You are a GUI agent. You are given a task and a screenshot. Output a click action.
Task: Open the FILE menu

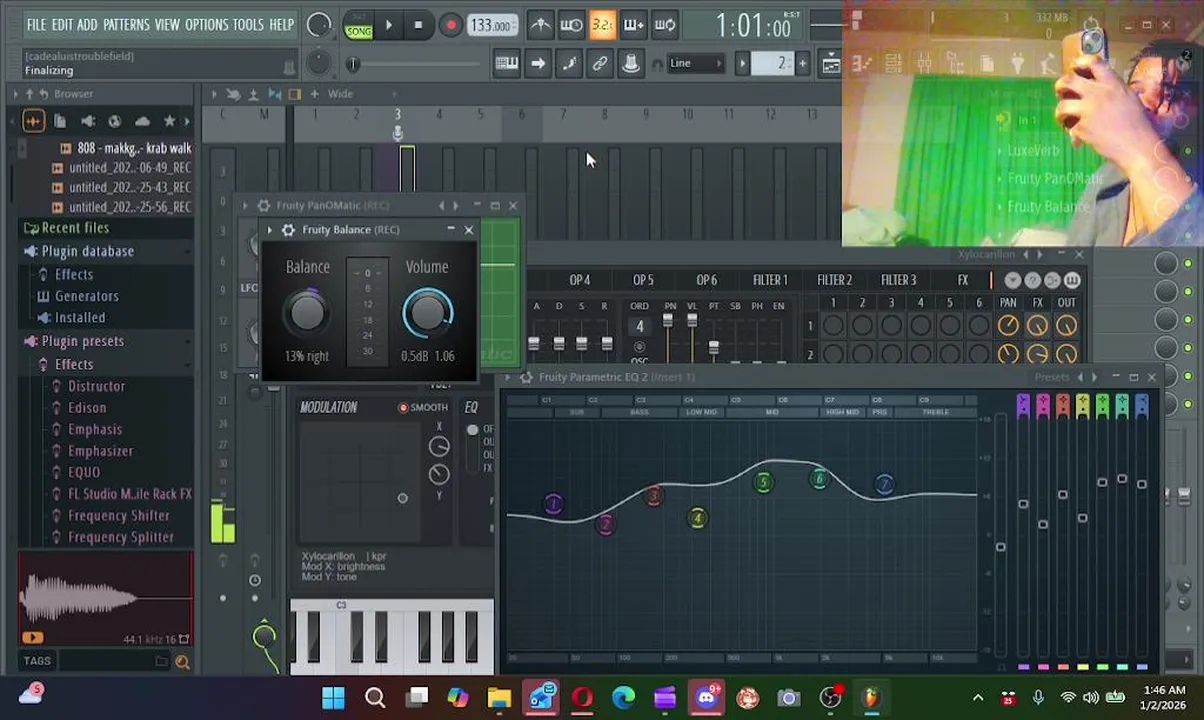tap(36, 24)
